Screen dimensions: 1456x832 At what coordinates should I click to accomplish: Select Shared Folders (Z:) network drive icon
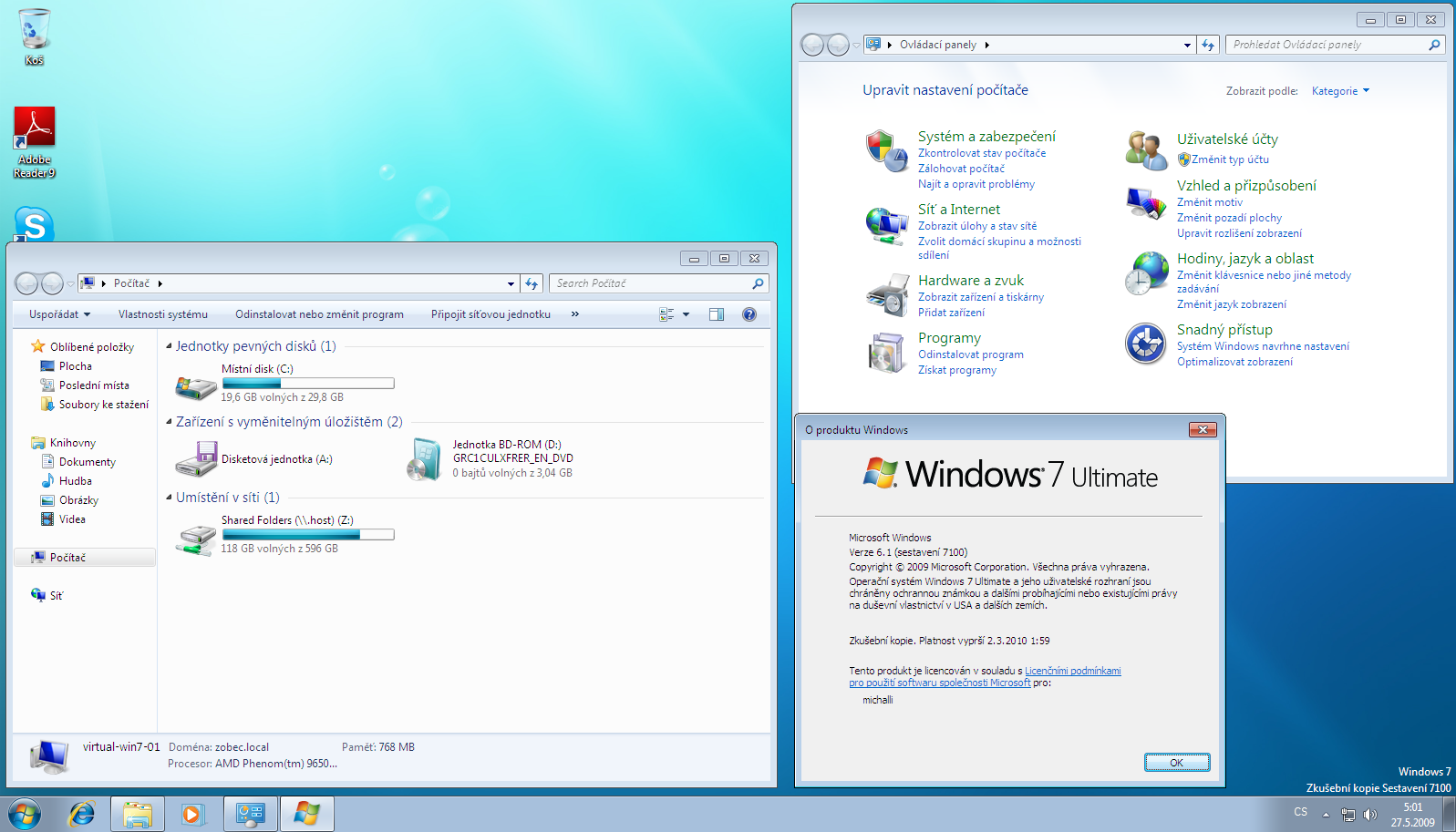195,539
